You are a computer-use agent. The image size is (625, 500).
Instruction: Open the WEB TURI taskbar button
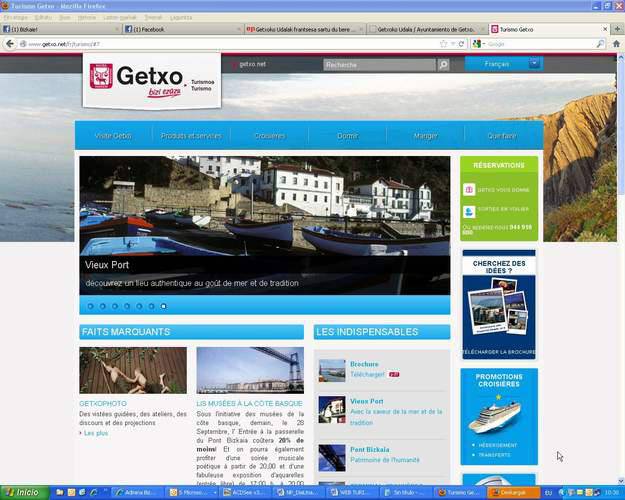coord(352,492)
